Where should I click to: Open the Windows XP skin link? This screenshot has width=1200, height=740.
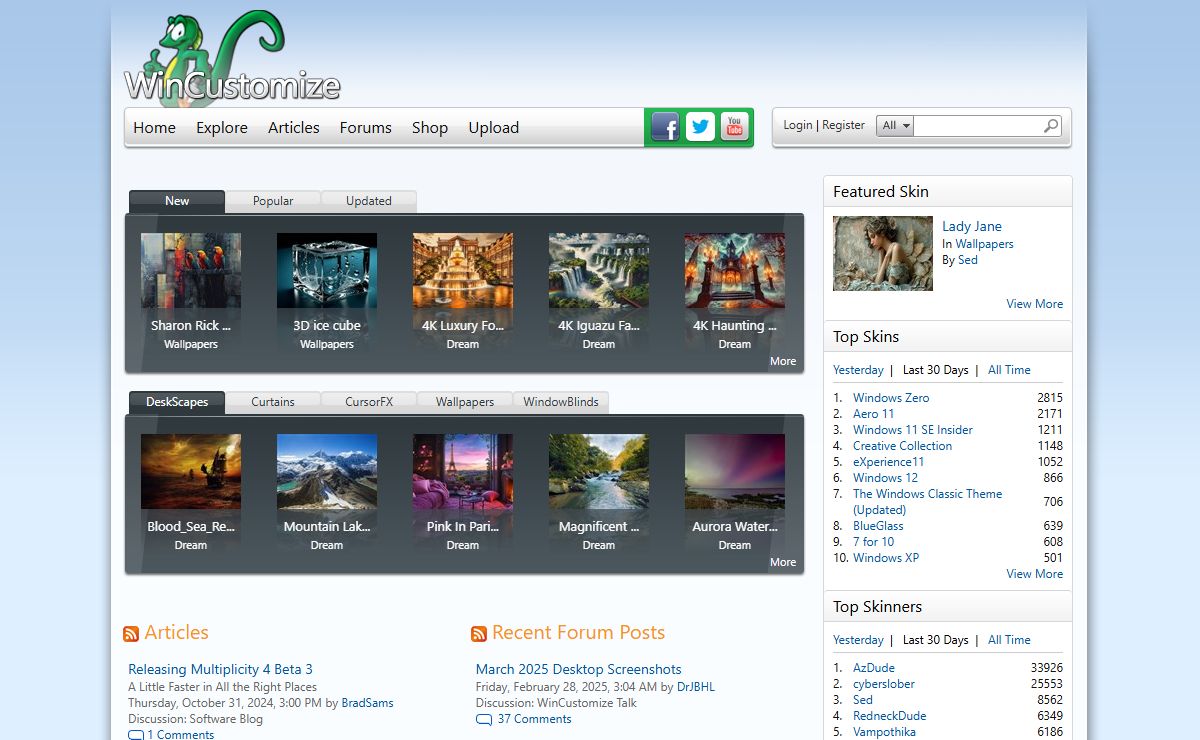(886, 558)
